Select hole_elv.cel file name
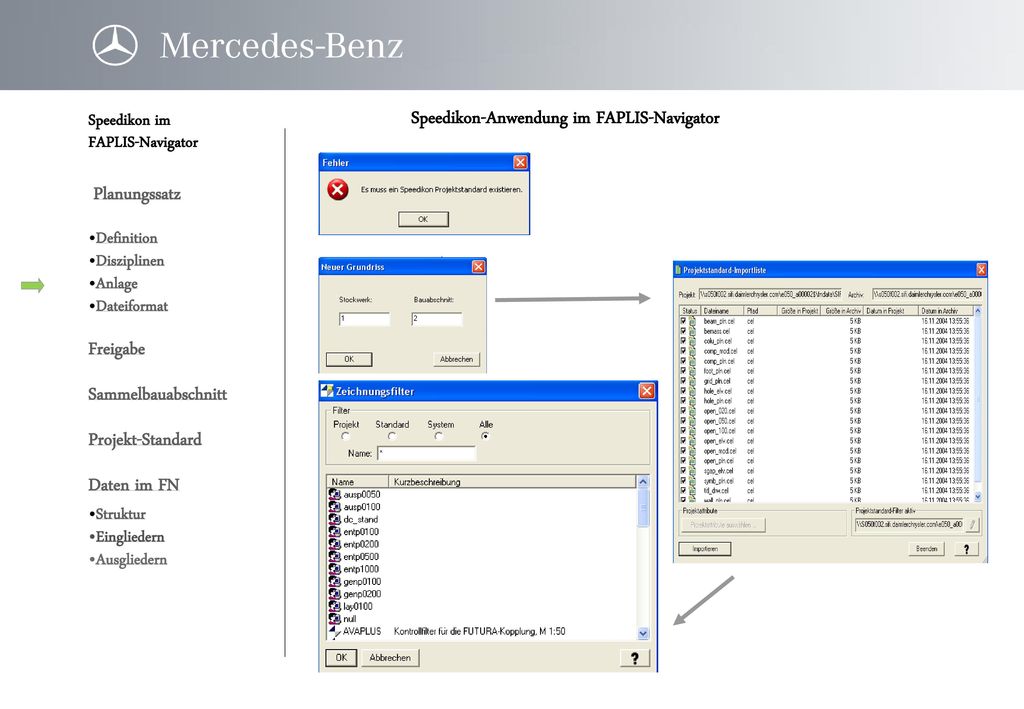1024x709 pixels. [x=717, y=390]
